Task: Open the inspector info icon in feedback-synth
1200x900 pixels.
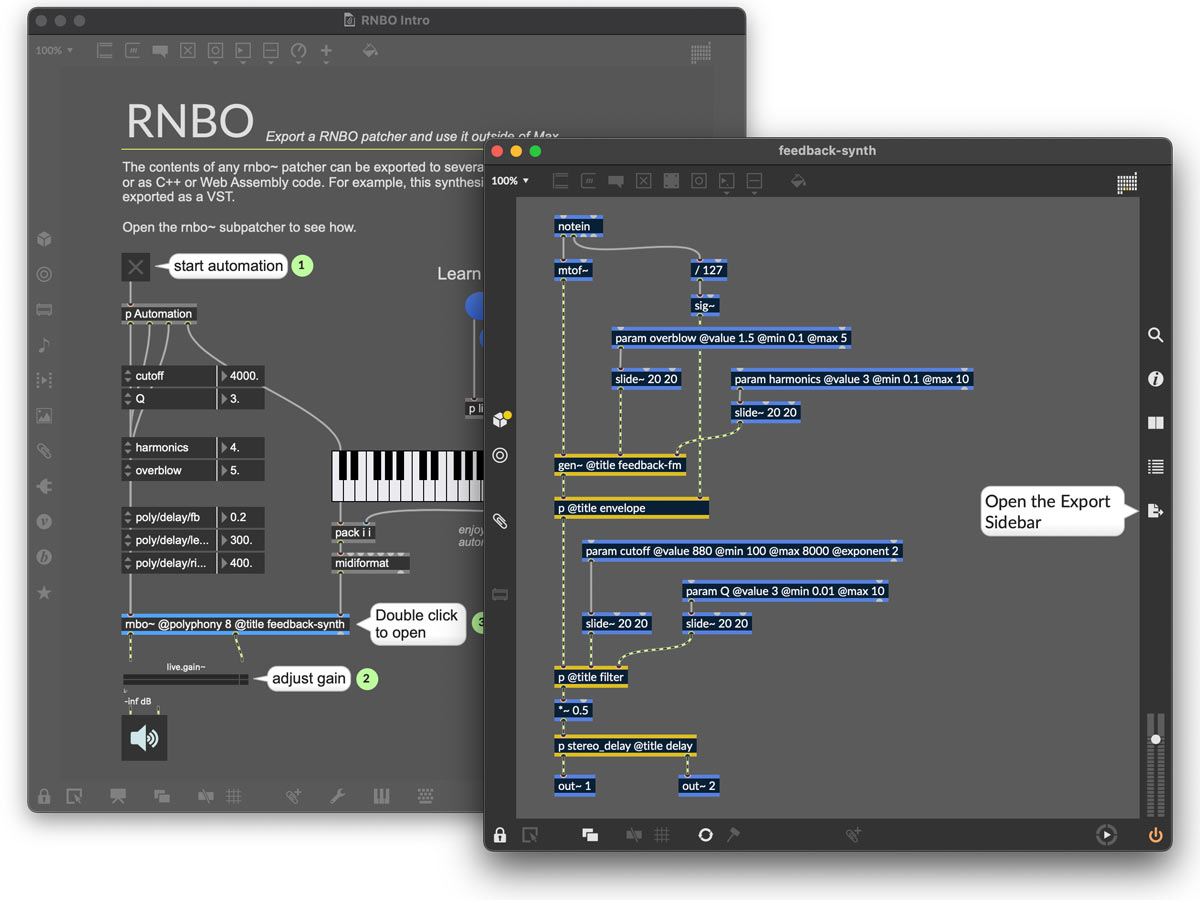Action: pyautogui.click(x=1155, y=379)
